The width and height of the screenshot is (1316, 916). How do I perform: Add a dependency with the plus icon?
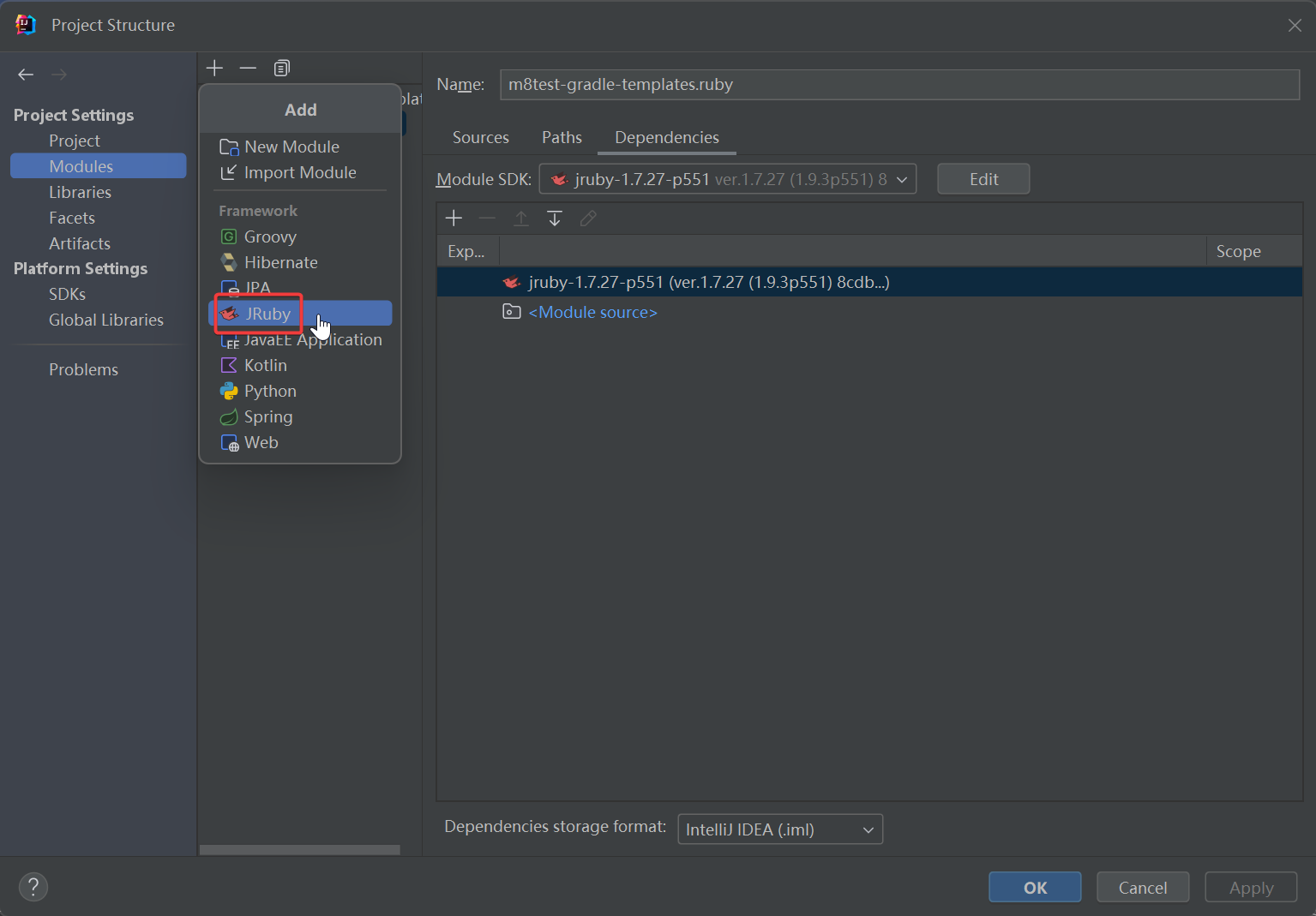[454, 219]
